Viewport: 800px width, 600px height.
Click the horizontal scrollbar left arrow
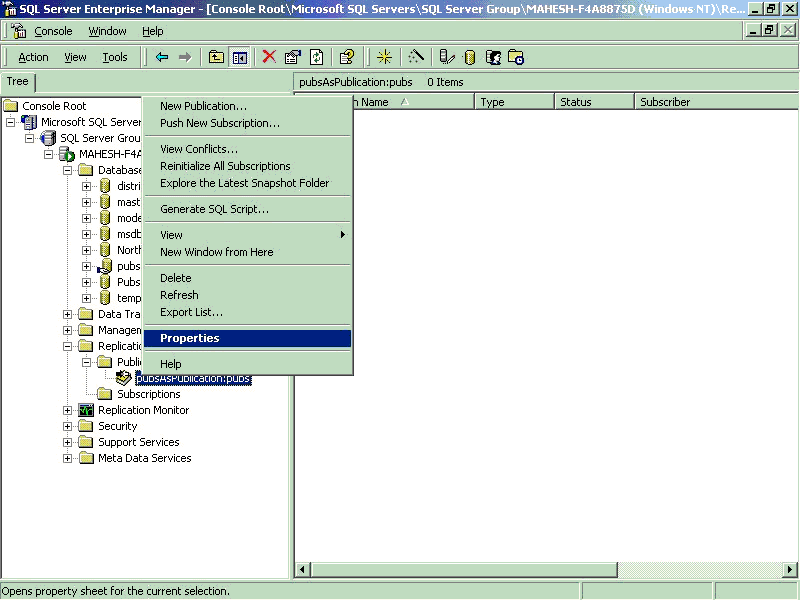[302, 569]
